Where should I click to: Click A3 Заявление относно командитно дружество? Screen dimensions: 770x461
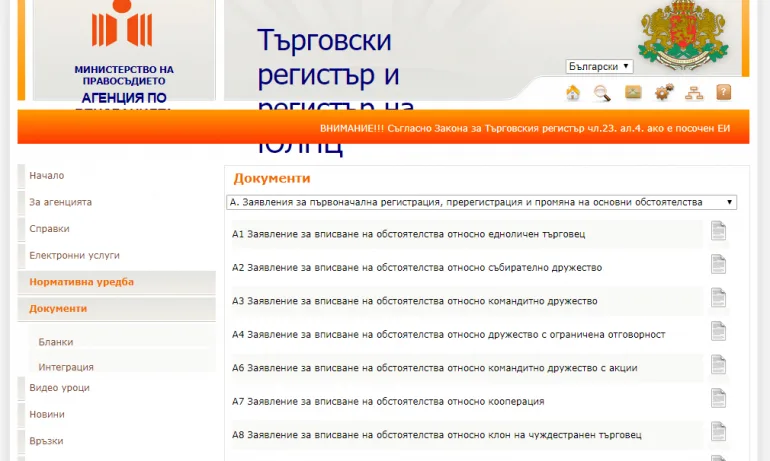coord(414,301)
